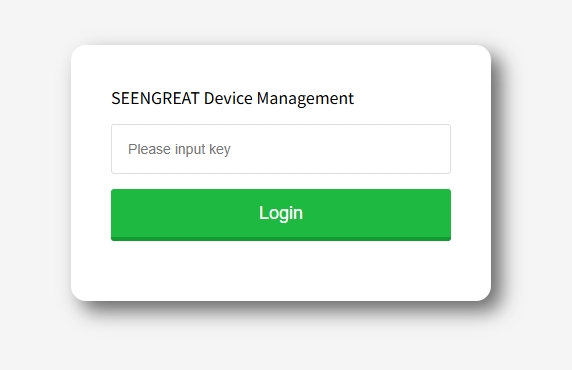Click the 'Management' word in the heading
Image resolution: width=572 pixels, height=370 pixels.
[x=305, y=99]
